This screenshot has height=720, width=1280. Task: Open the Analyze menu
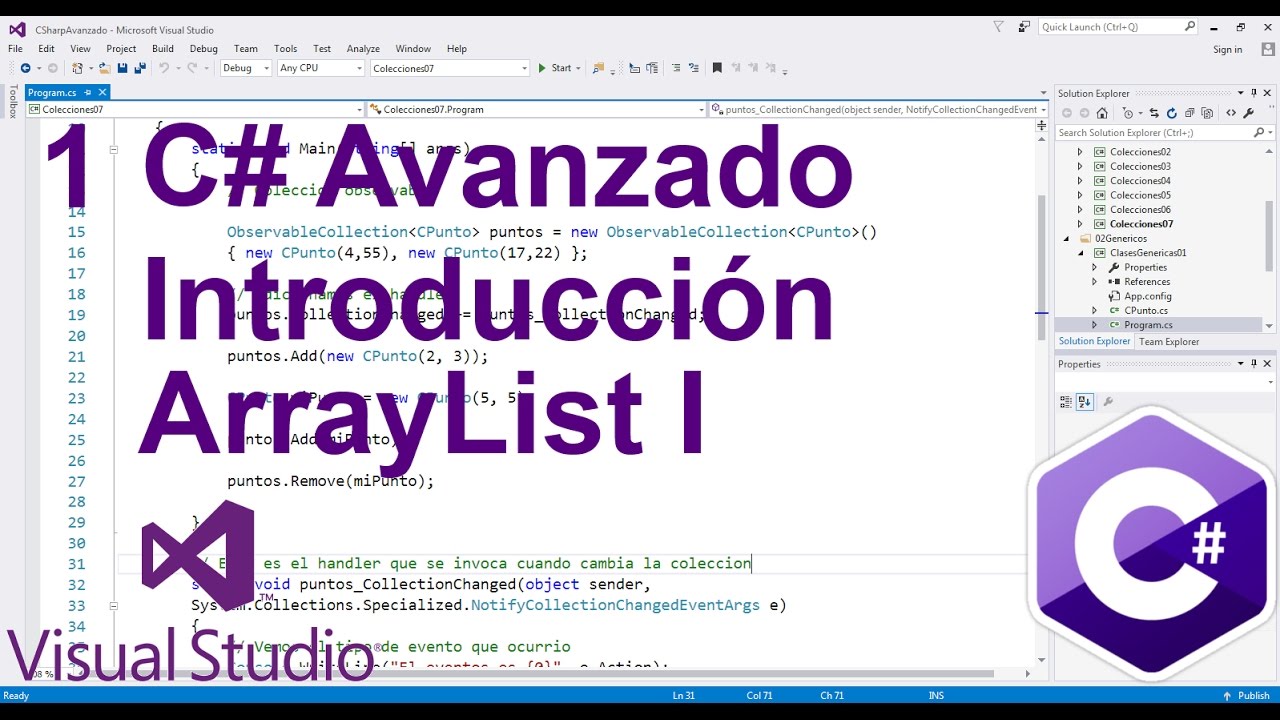pos(363,48)
